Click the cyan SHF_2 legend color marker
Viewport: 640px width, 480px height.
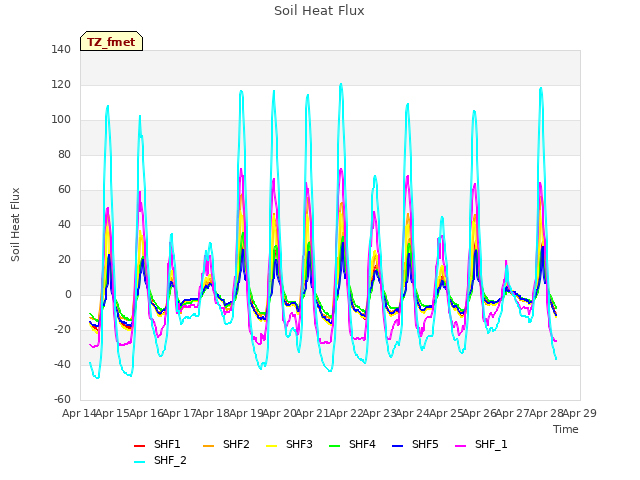pyautogui.click(x=140, y=462)
